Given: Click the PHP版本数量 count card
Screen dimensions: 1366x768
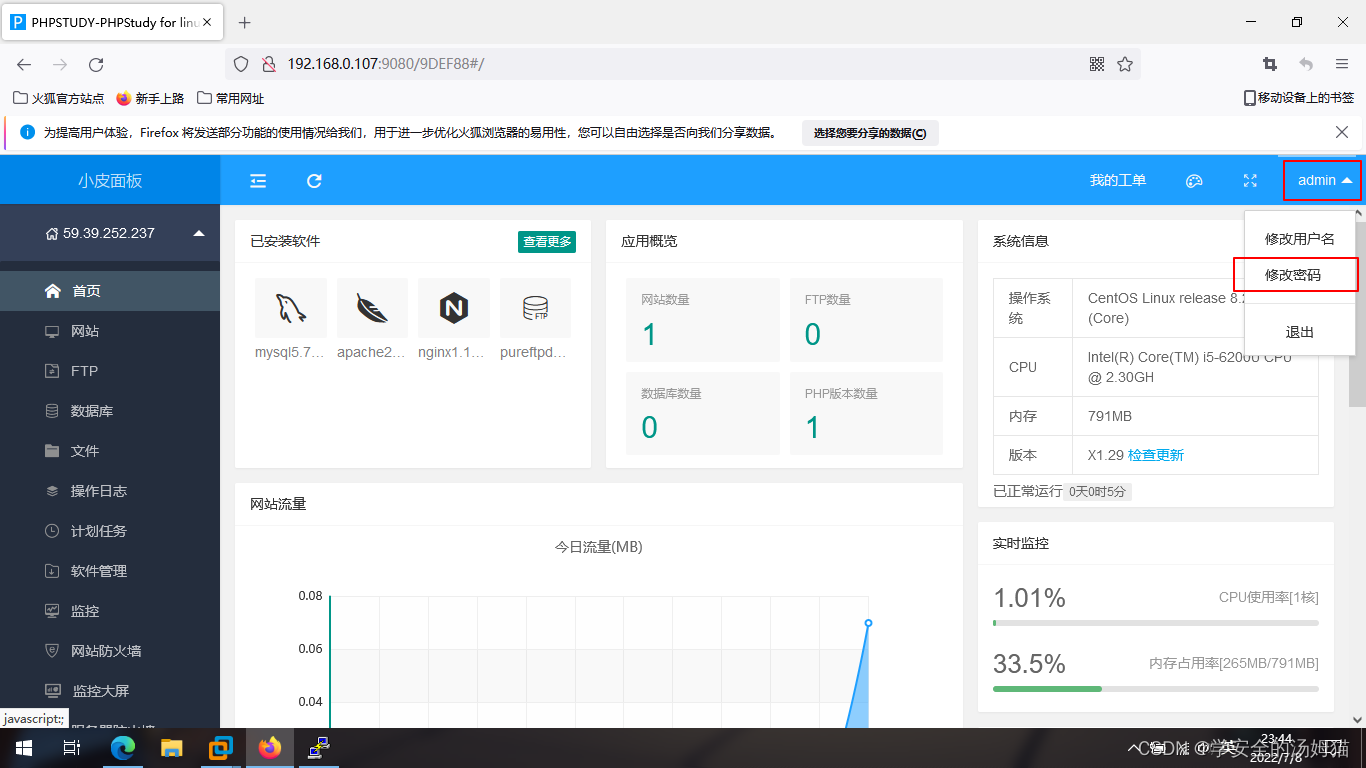Looking at the screenshot, I should (866, 414).
